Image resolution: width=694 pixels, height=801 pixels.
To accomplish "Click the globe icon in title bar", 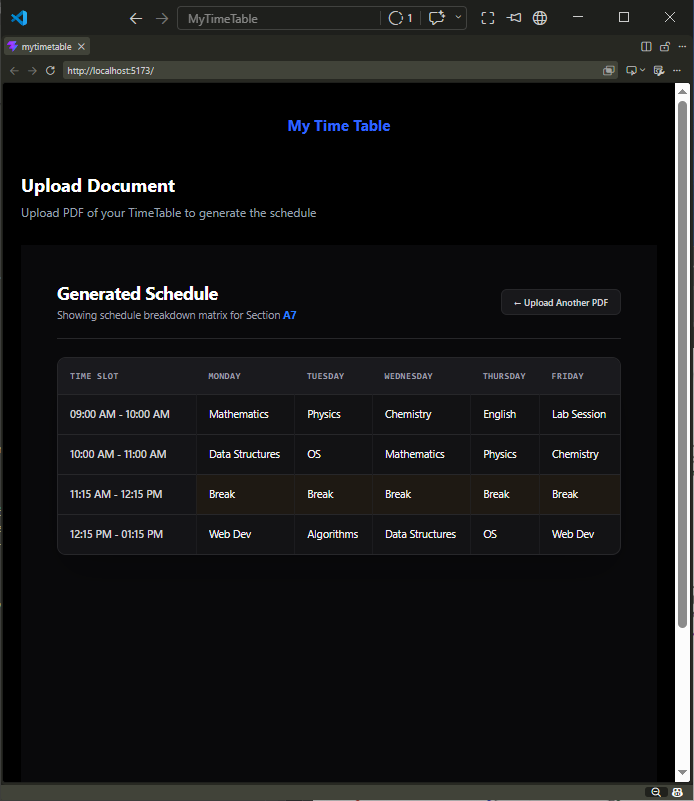I will click(540, 18).
